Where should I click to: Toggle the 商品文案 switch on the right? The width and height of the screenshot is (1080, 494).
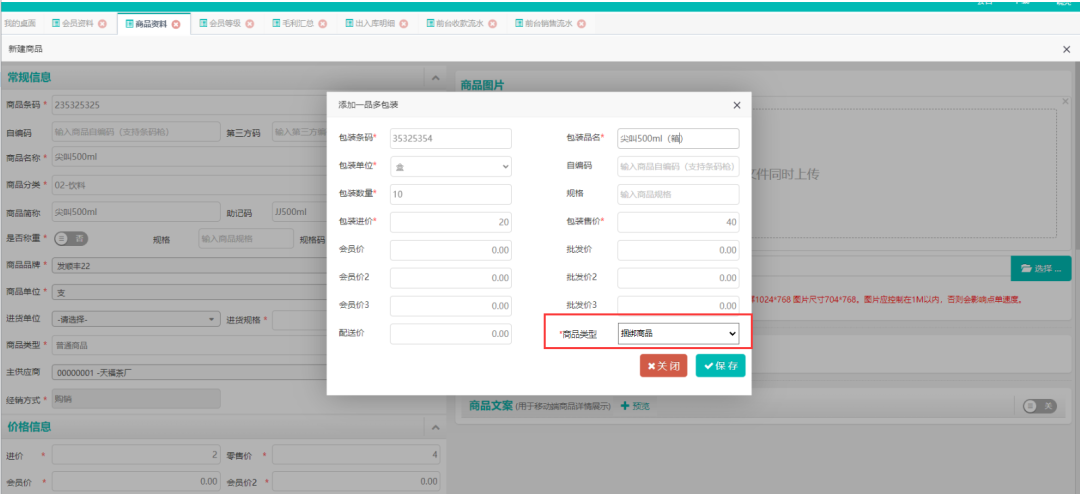[x=1039, y=406]
